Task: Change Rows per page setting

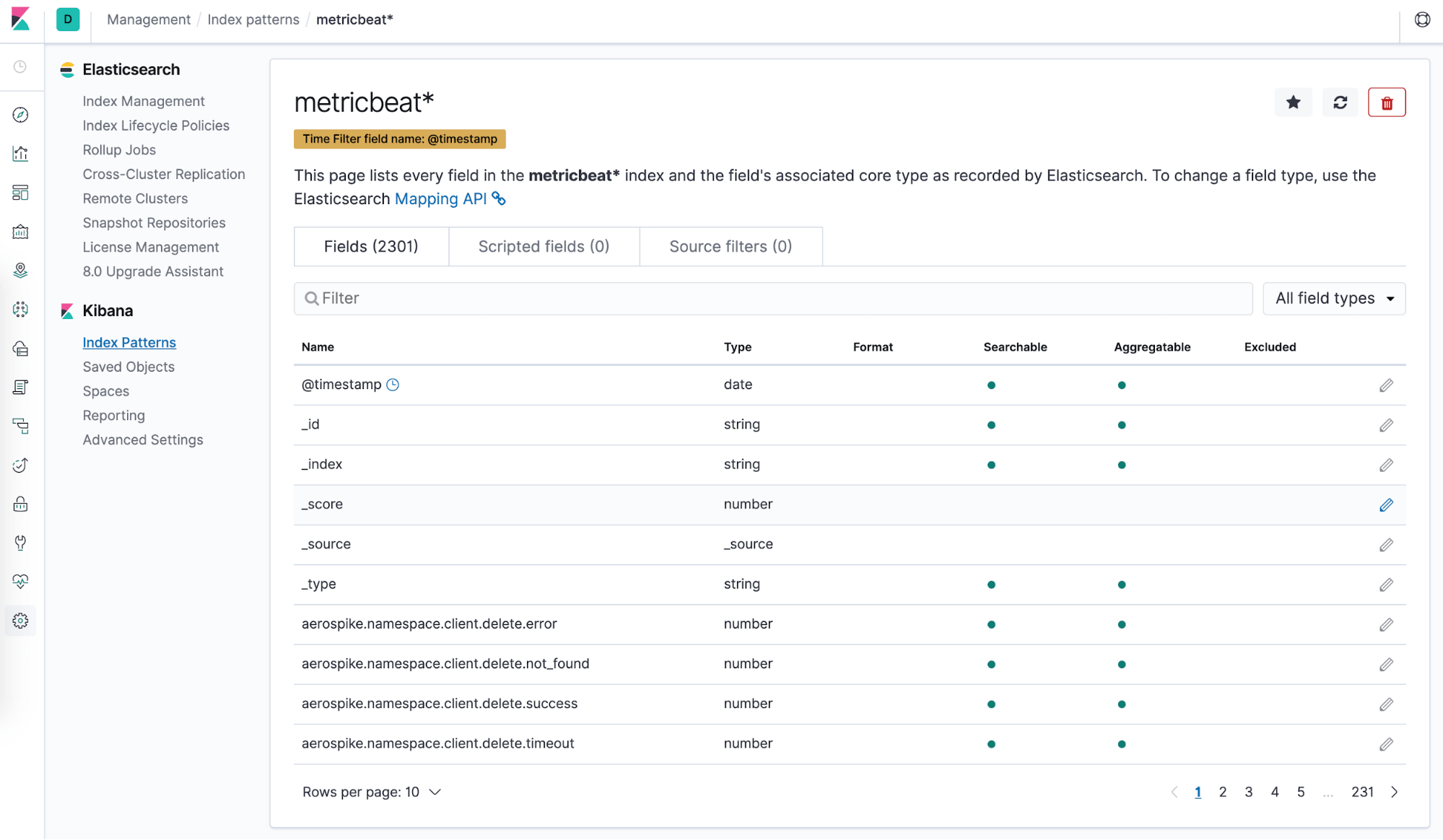Action: coord(372,792)
